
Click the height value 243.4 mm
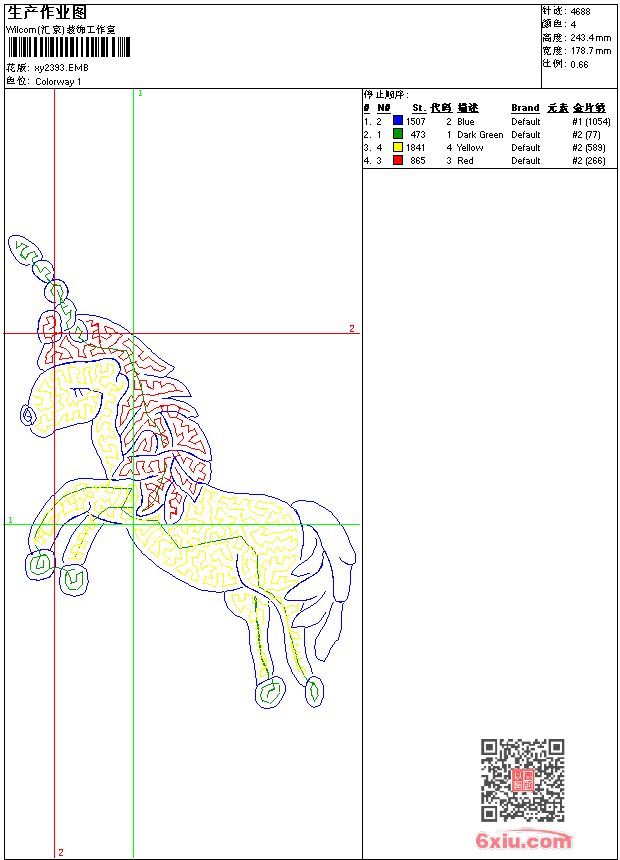590,38
